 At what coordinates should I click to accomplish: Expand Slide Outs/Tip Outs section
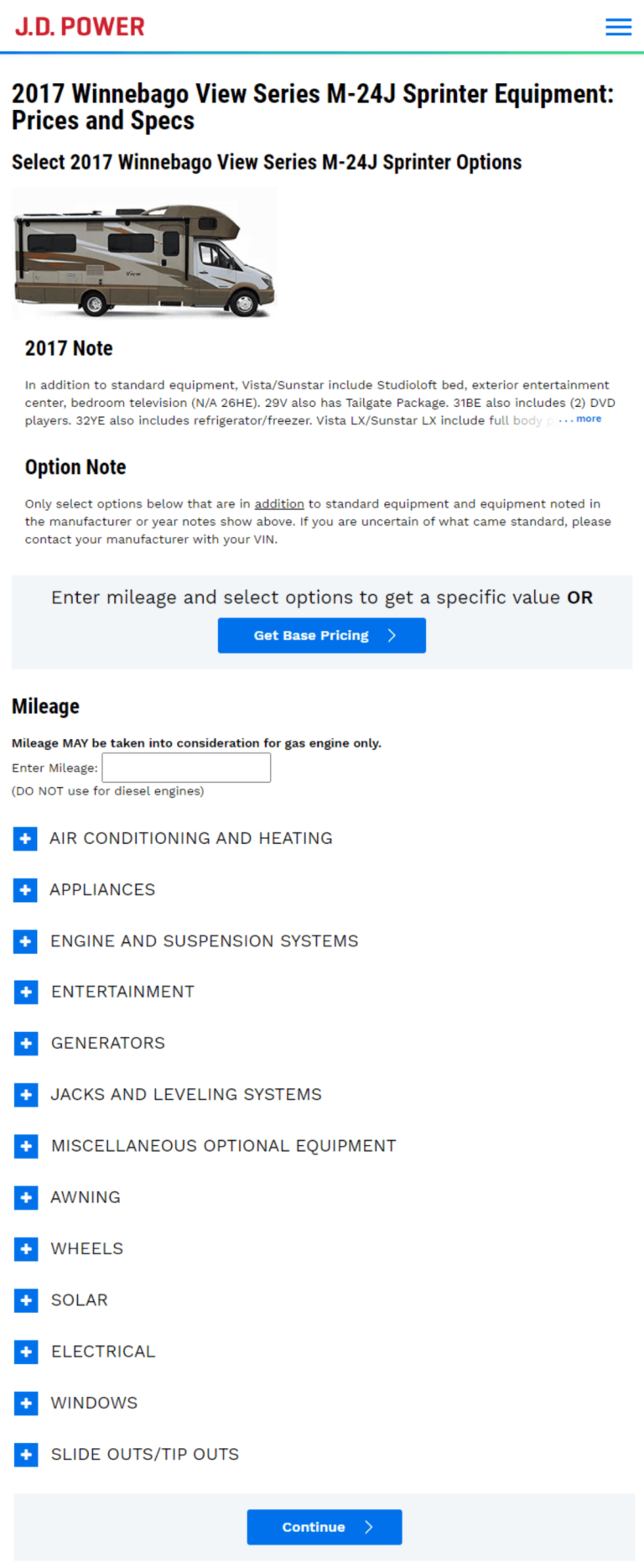(x=25, y=1454)
